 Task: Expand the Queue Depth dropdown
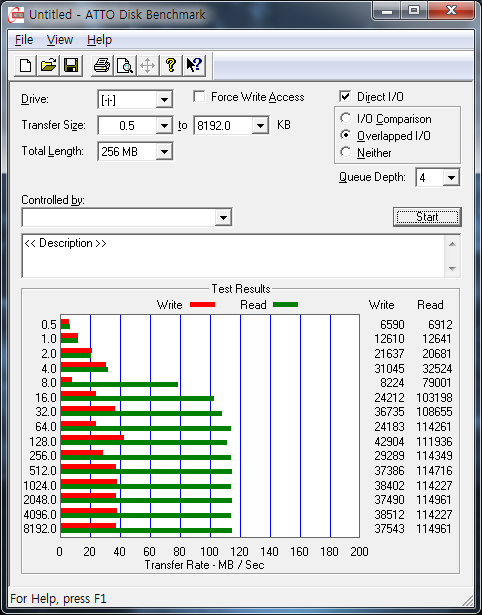(451, 178)
